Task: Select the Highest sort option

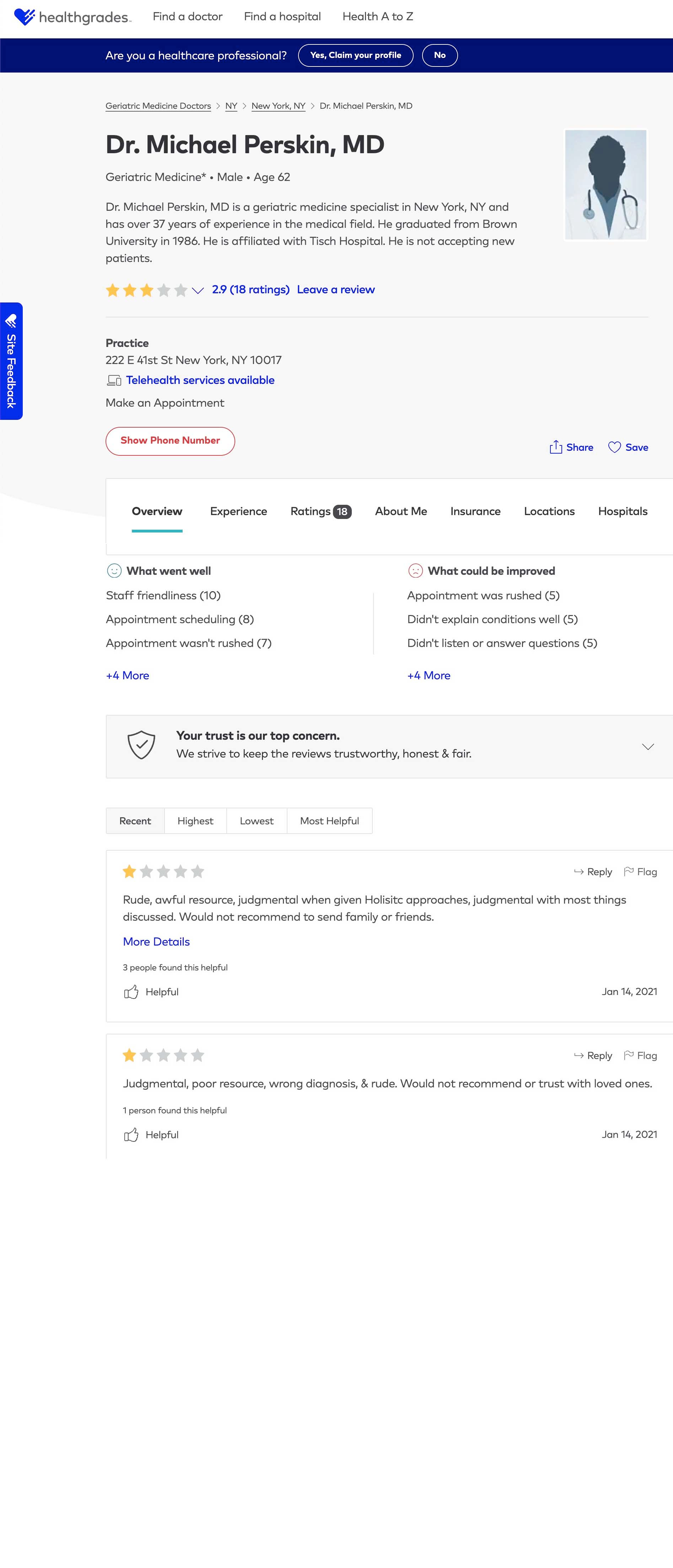Action: (x=195, y=820)
